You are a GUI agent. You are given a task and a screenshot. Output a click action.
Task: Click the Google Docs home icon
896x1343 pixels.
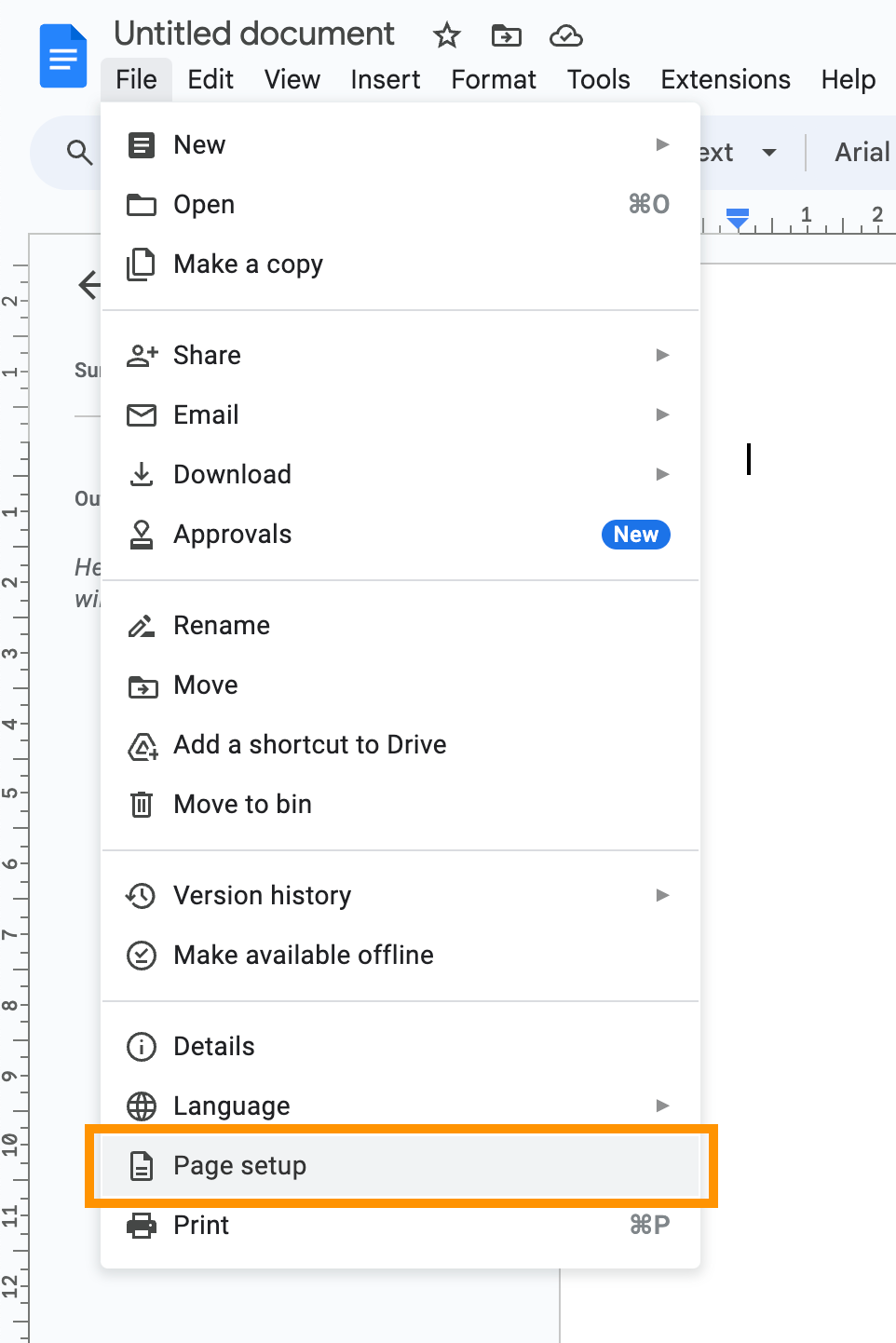(63, 56)
